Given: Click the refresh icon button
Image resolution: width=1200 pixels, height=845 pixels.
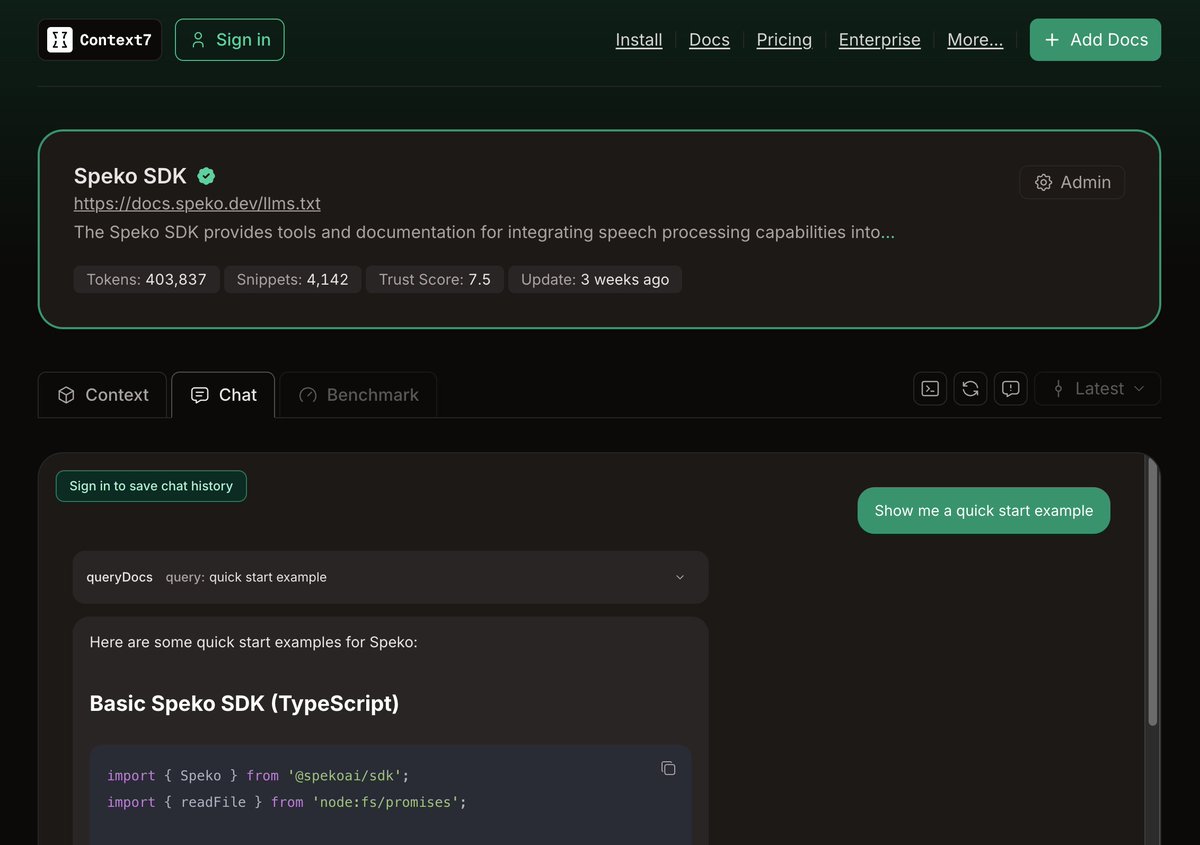Looking at the screenshot, I should click(x=970, y=389).
